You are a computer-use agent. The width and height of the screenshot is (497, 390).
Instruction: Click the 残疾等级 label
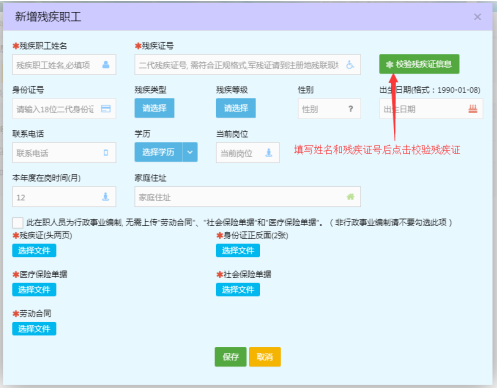pyautogui.click(x=232, y=90)
